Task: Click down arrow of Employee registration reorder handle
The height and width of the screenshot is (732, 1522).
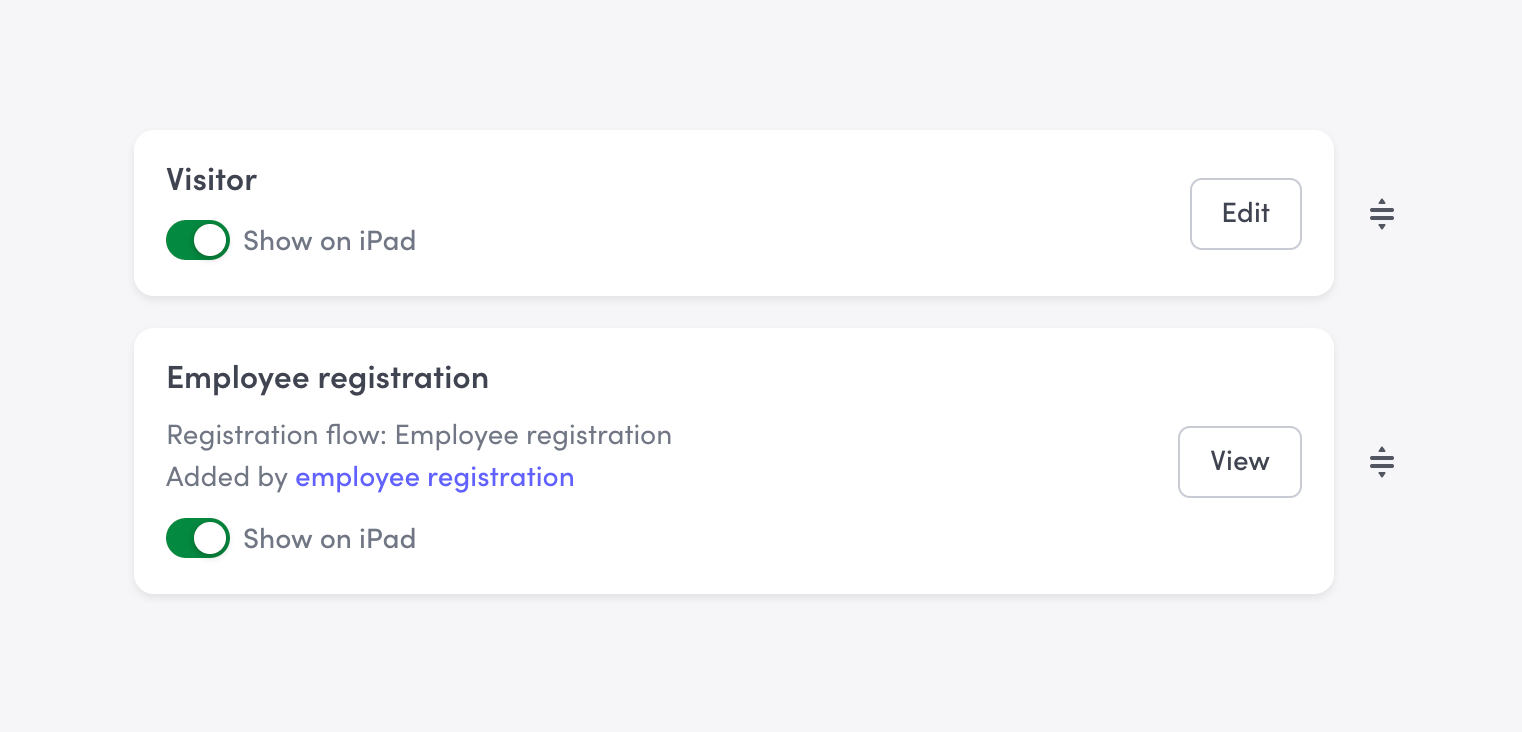Action: (1381, 474)
